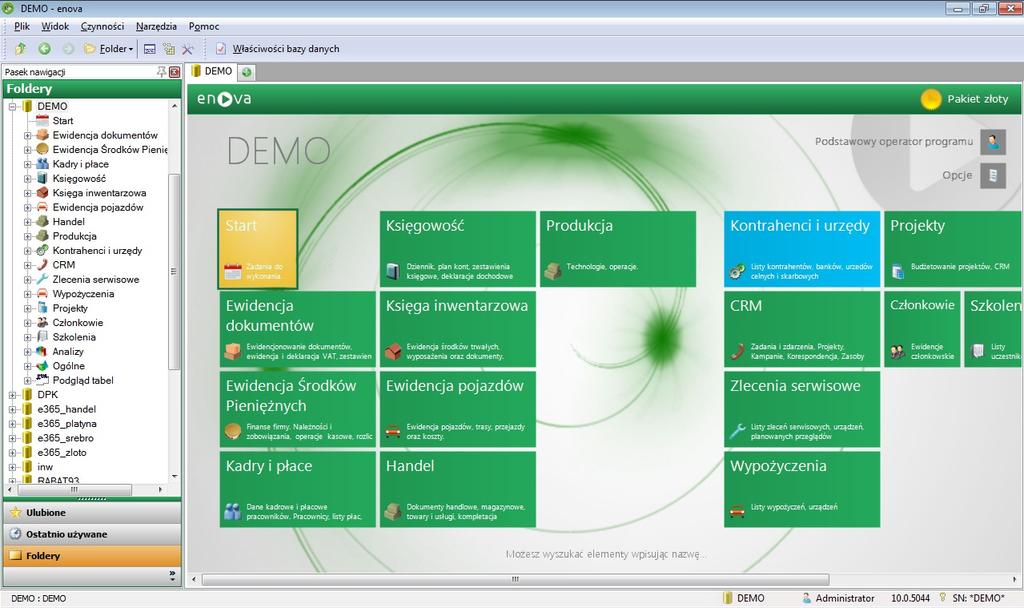
Task: Select Produkcja in the folder tree
Action: click(74, 236)
